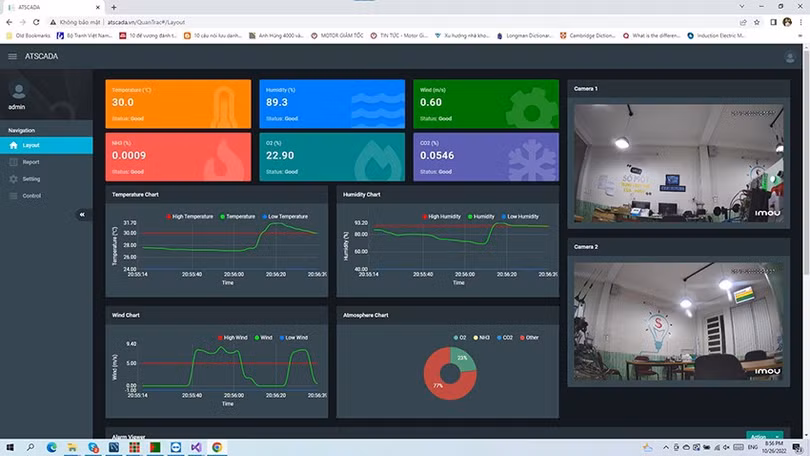Click the Setting gear icon in sidebar
This screenshot has width=810, height=456.
click(x=12, y=179)
